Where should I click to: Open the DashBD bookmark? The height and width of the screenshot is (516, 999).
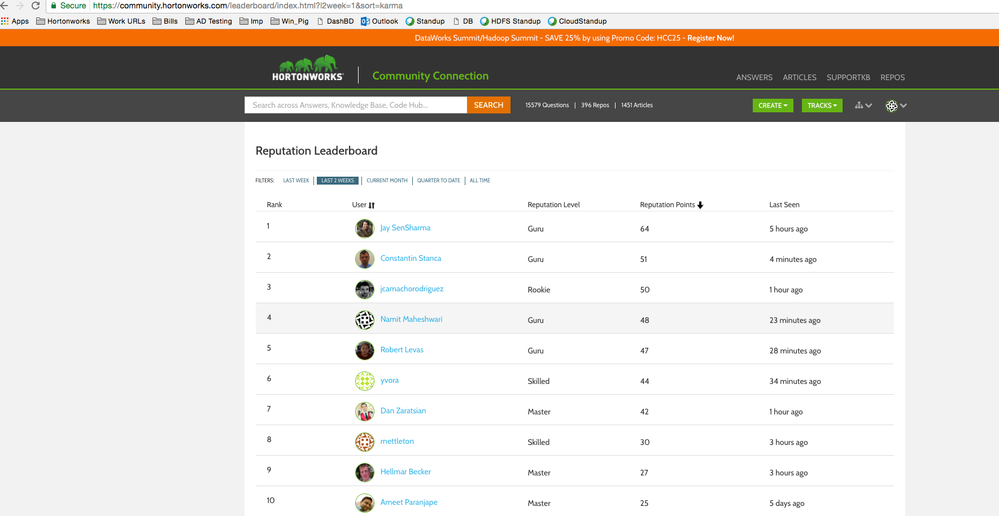[x=335, y=21]
